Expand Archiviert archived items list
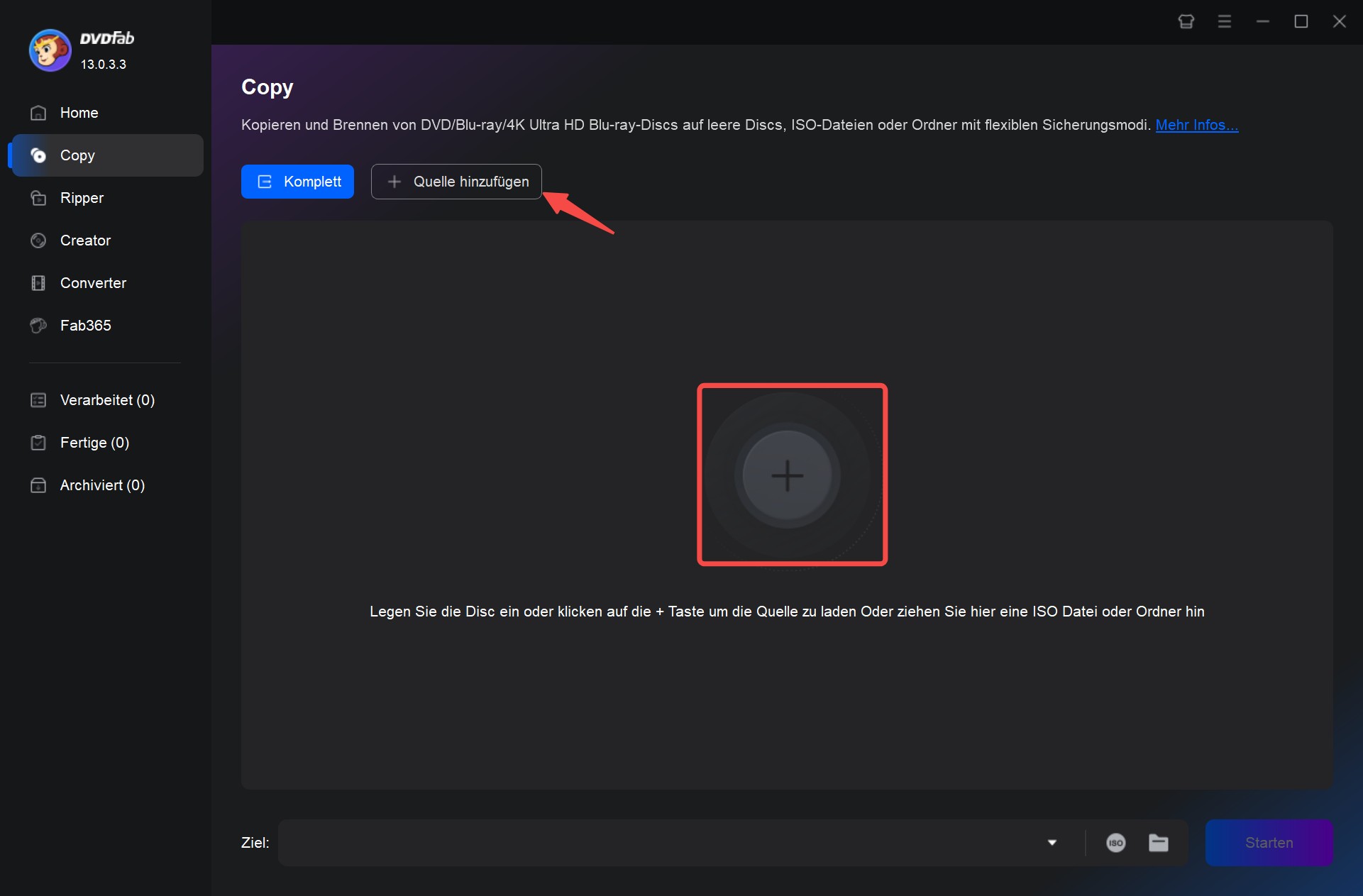This screenshot has height=896, width=1363. pyautogui.click(x=102, y=484)
